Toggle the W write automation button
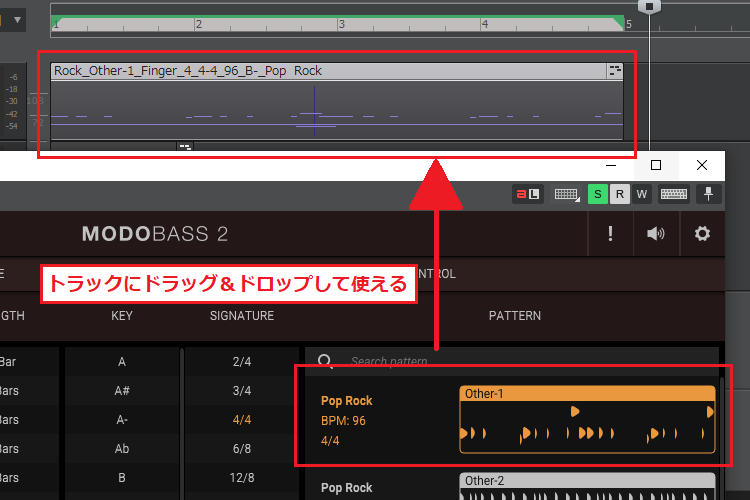This screenshot has height=500, width=750. tap(642, 194)
